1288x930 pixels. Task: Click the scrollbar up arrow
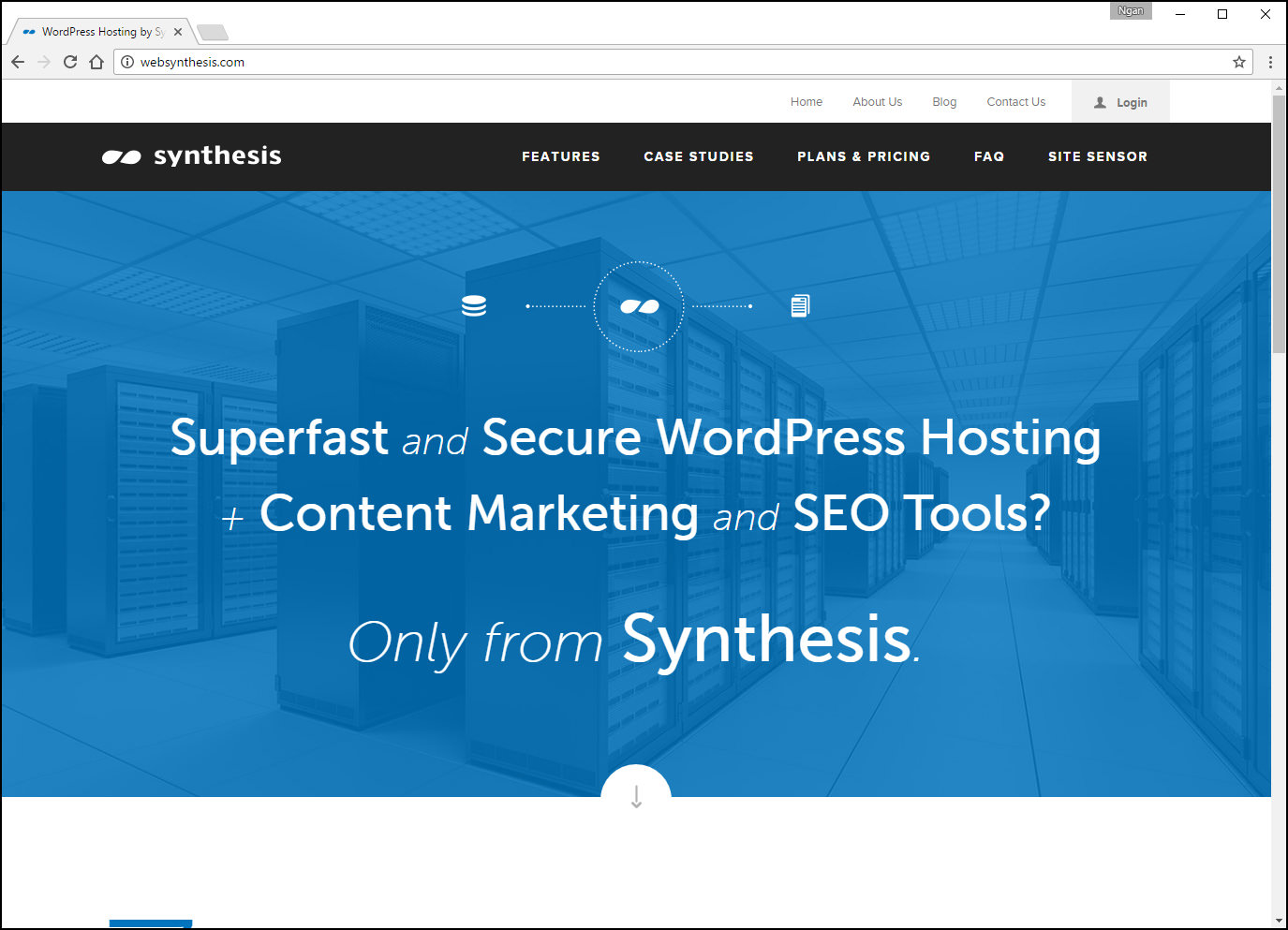[1279, 88]
